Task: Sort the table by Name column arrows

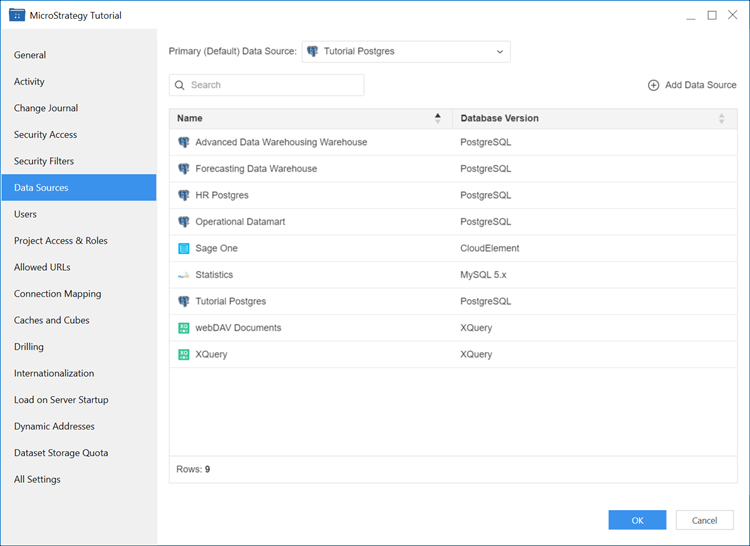Action: click(x=437, y=118)
